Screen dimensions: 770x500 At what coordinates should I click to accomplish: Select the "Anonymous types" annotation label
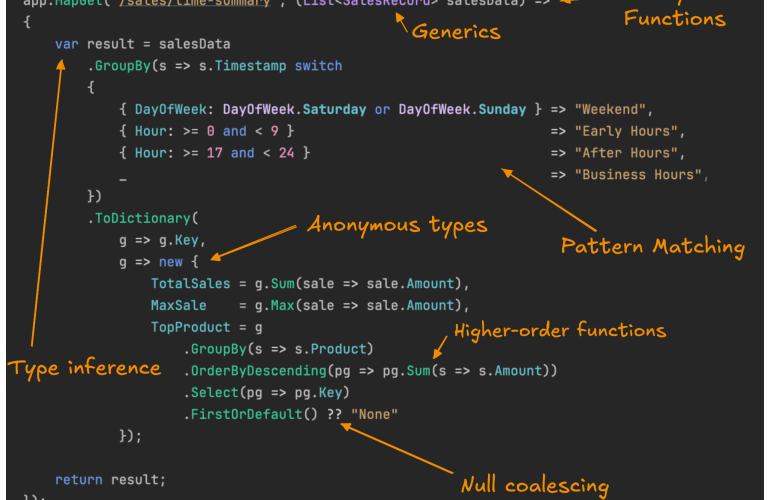[x=397, y=224]
